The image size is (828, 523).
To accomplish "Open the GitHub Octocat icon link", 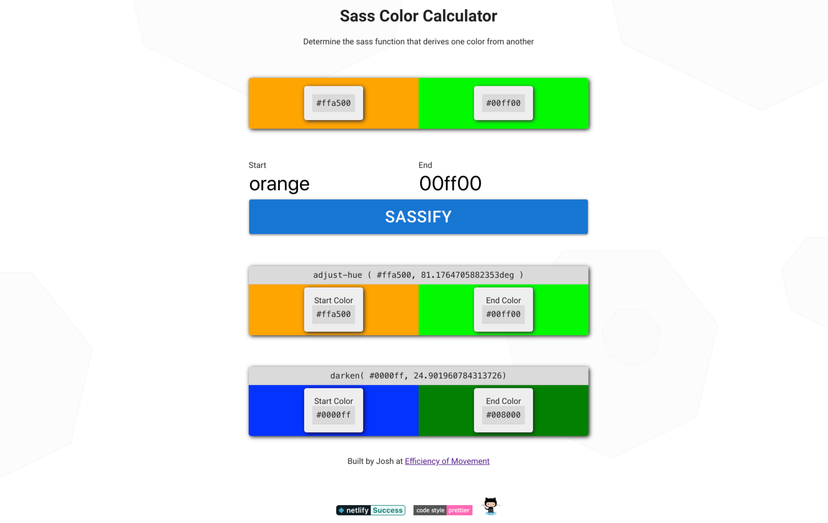I will (490, 506).
